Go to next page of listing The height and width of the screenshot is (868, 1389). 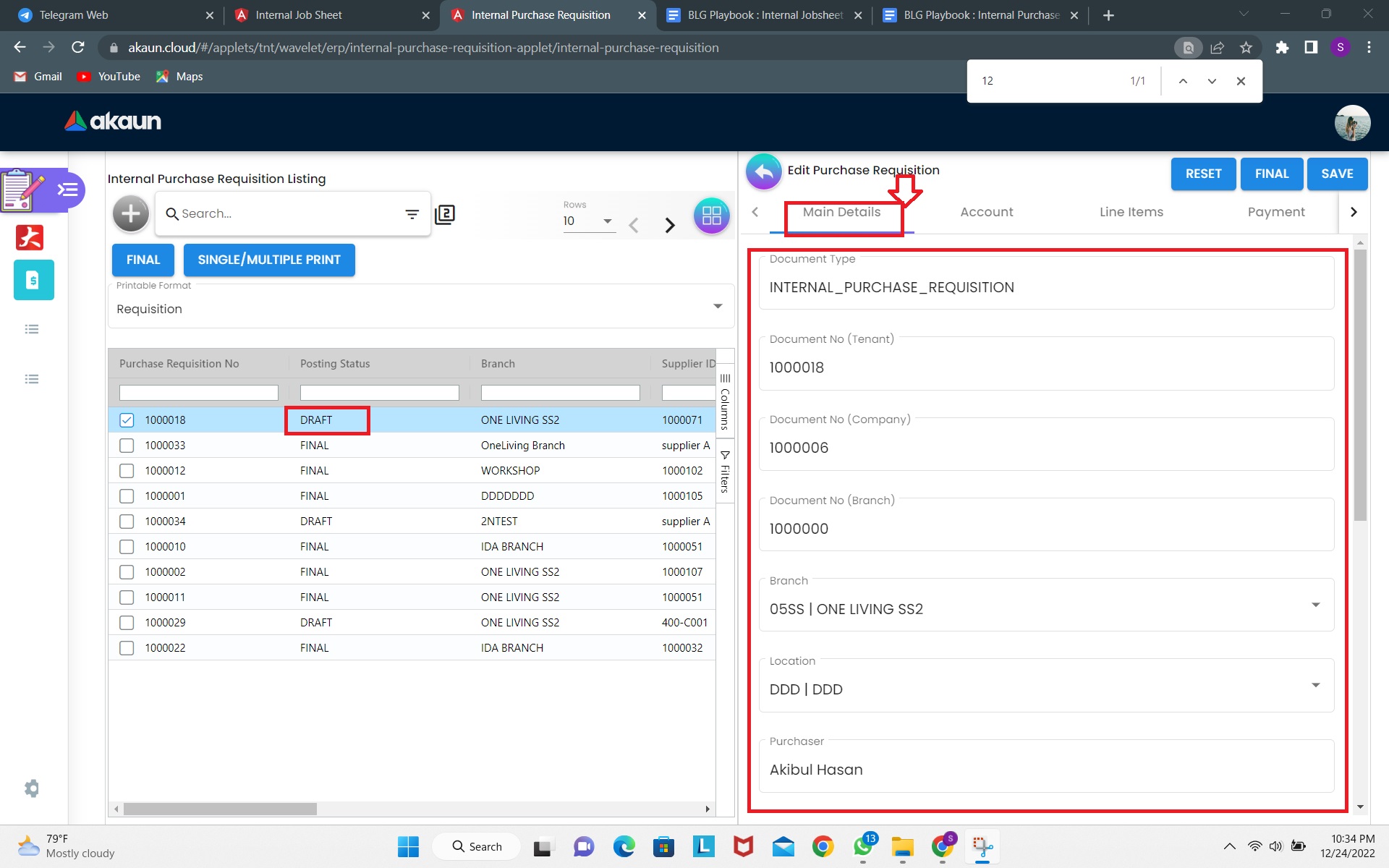(x=670, y=225)
